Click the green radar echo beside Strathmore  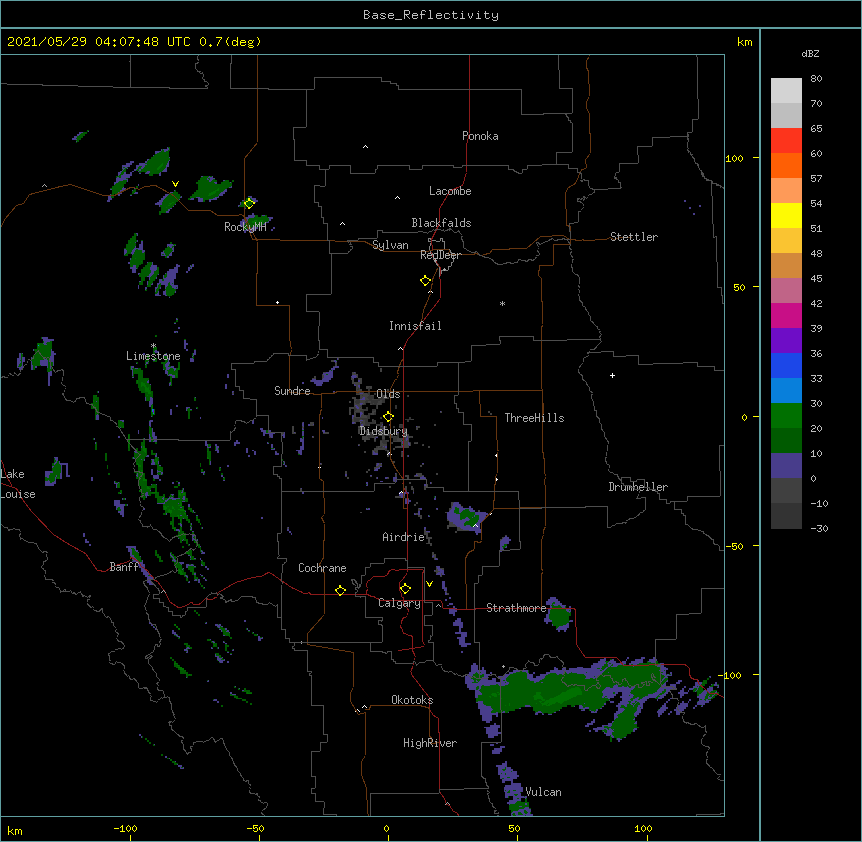pyautogui.click(x=559, y=614)
